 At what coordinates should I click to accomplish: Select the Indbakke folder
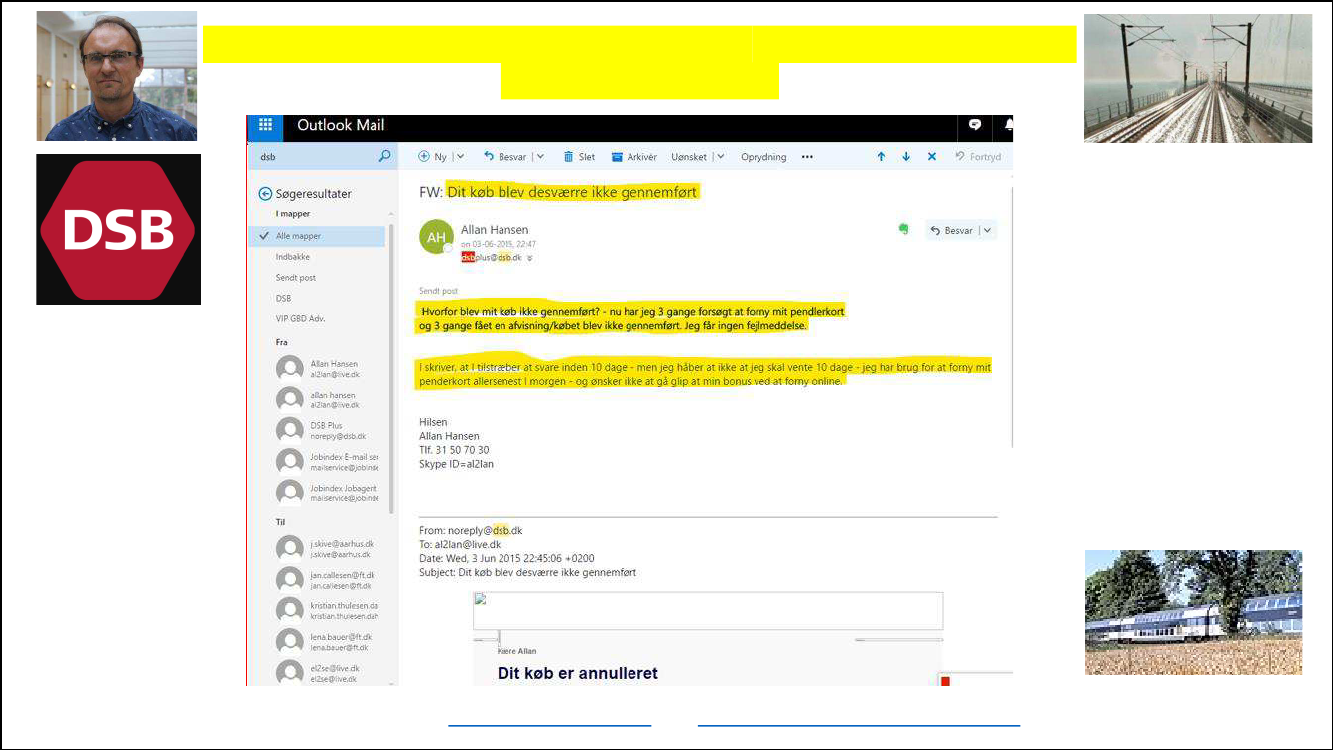[x=294, y=257]
